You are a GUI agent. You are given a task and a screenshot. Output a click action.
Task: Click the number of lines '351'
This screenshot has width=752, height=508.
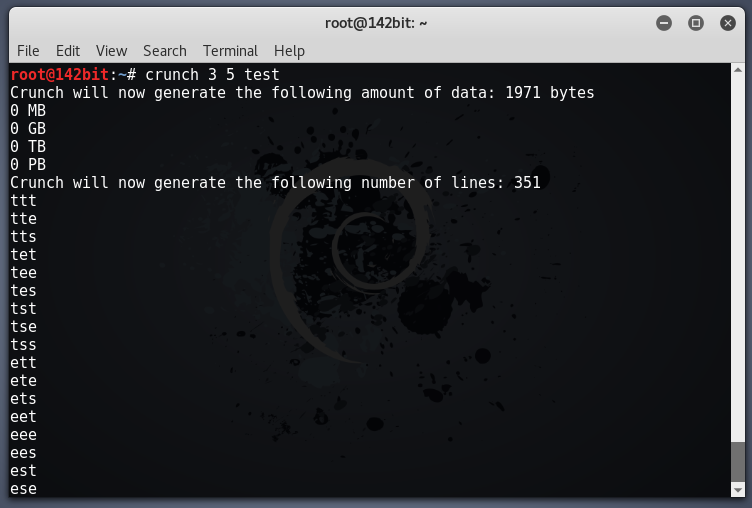tap(527, 183)
